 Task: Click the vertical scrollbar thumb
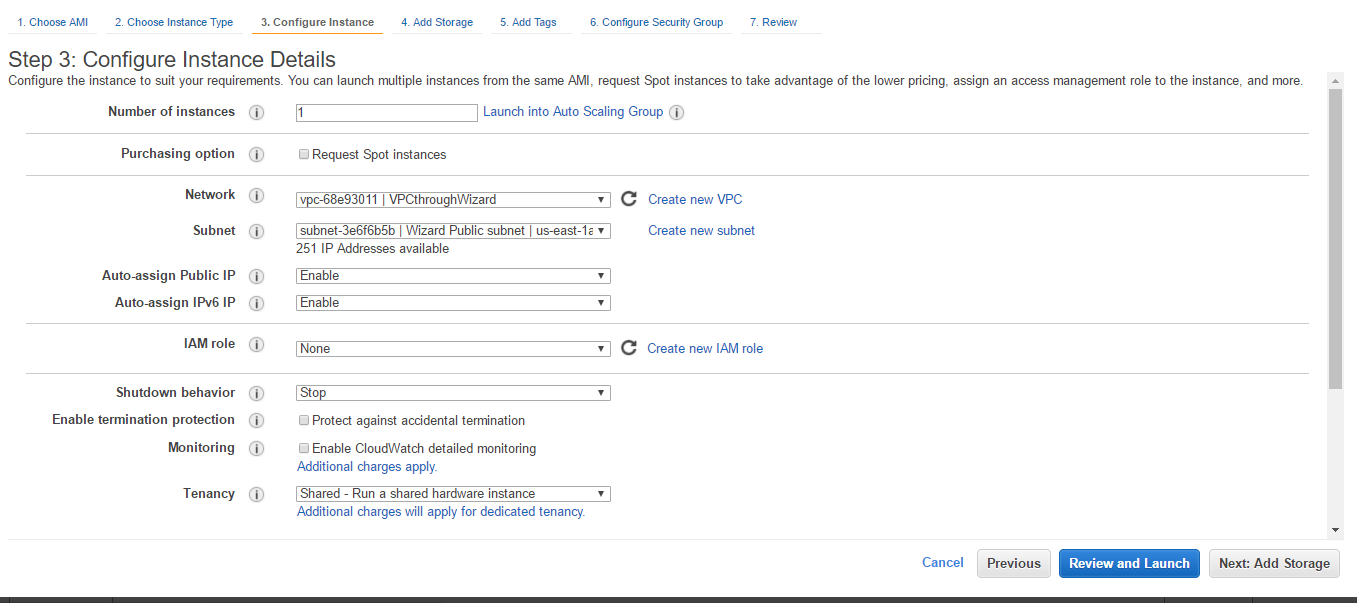(x=1335, y=238)
